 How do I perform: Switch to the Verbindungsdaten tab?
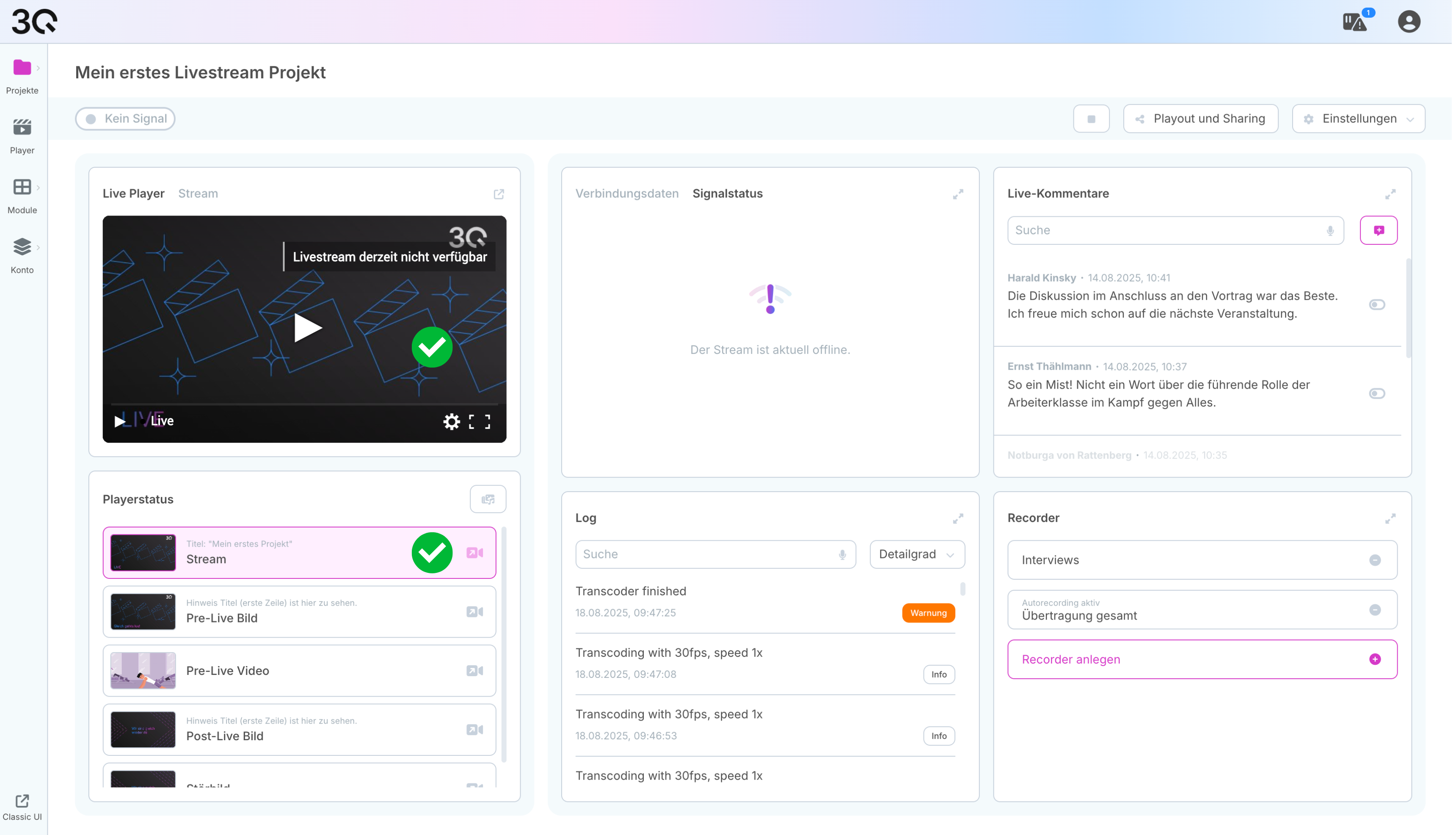[628, 194]
